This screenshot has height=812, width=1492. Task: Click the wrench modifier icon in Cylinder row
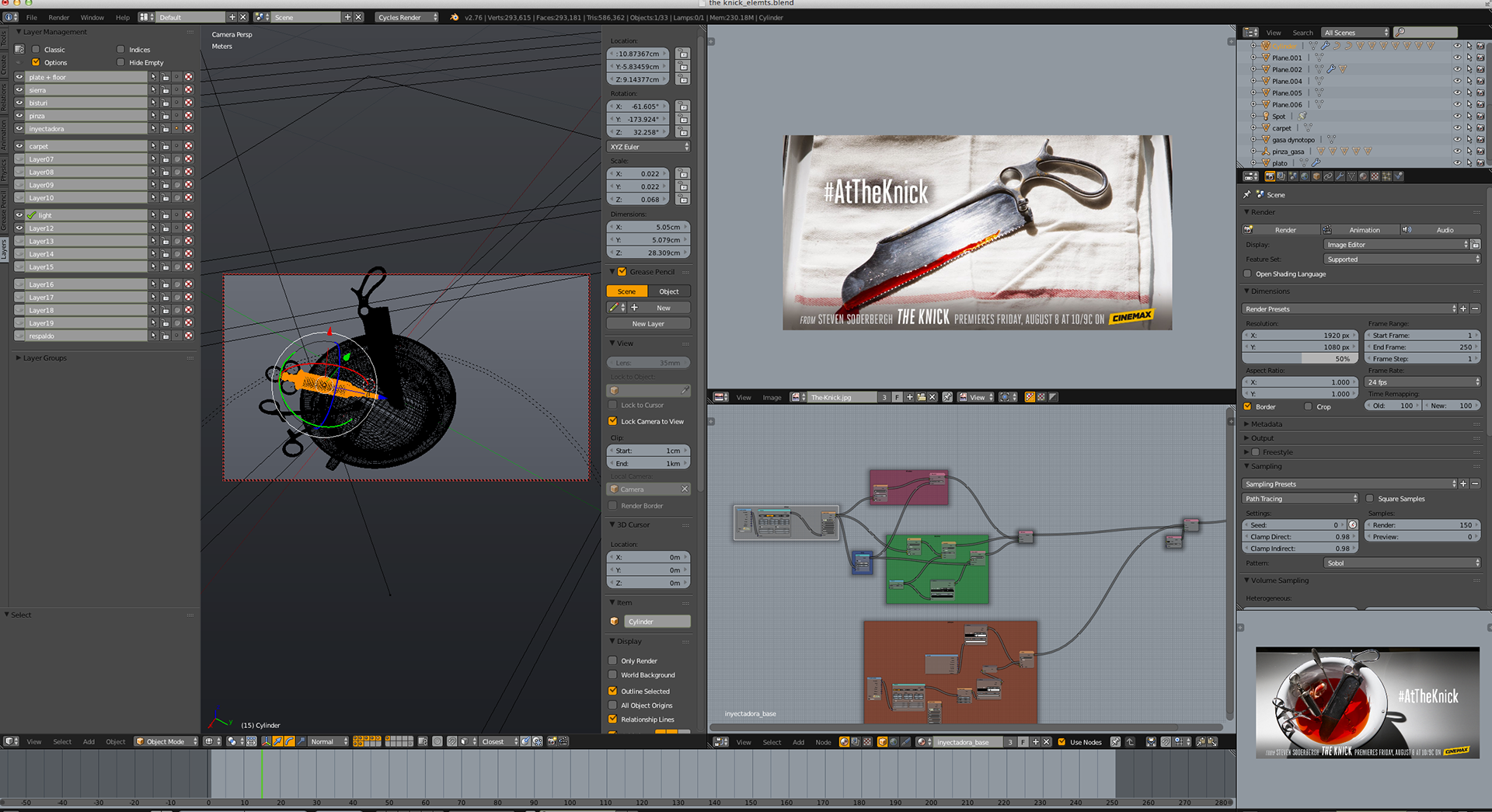click(1326, 45)
